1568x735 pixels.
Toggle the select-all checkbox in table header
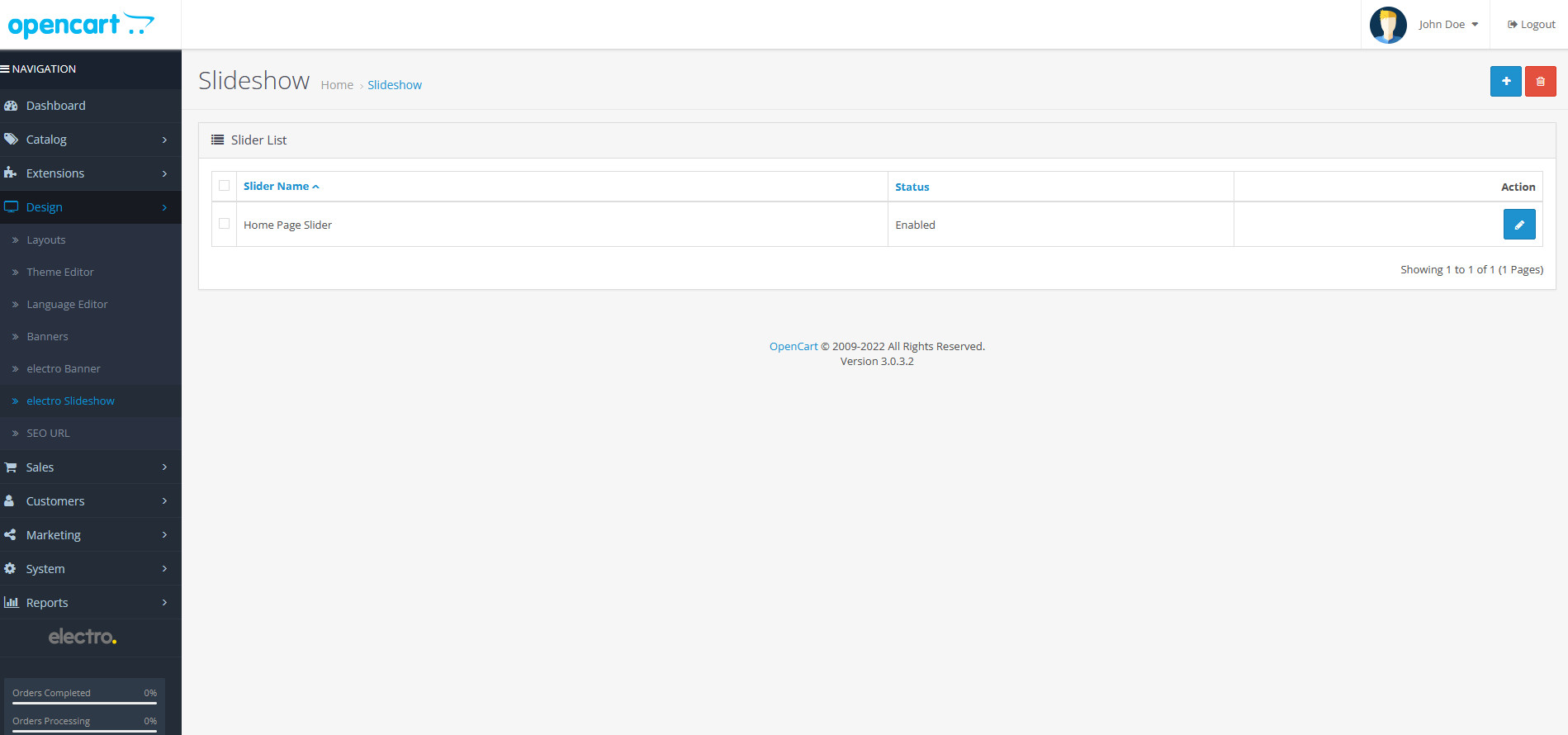[224, 186]
